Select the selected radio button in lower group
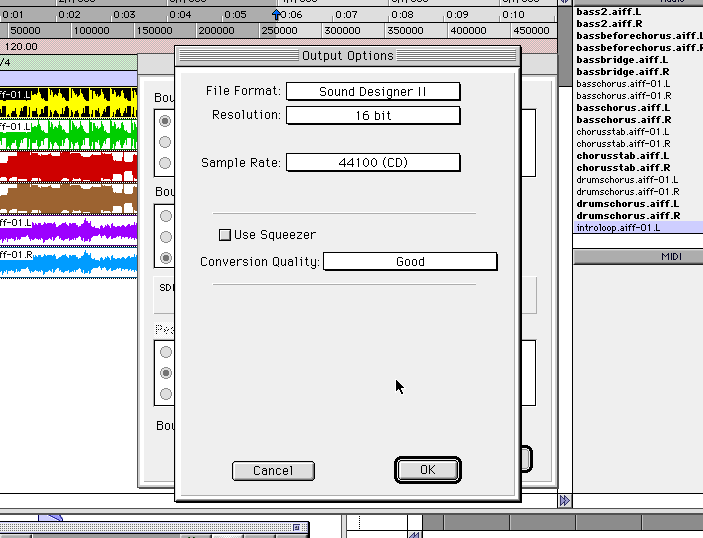The image size is (703, 538). (x=165, y=373)
